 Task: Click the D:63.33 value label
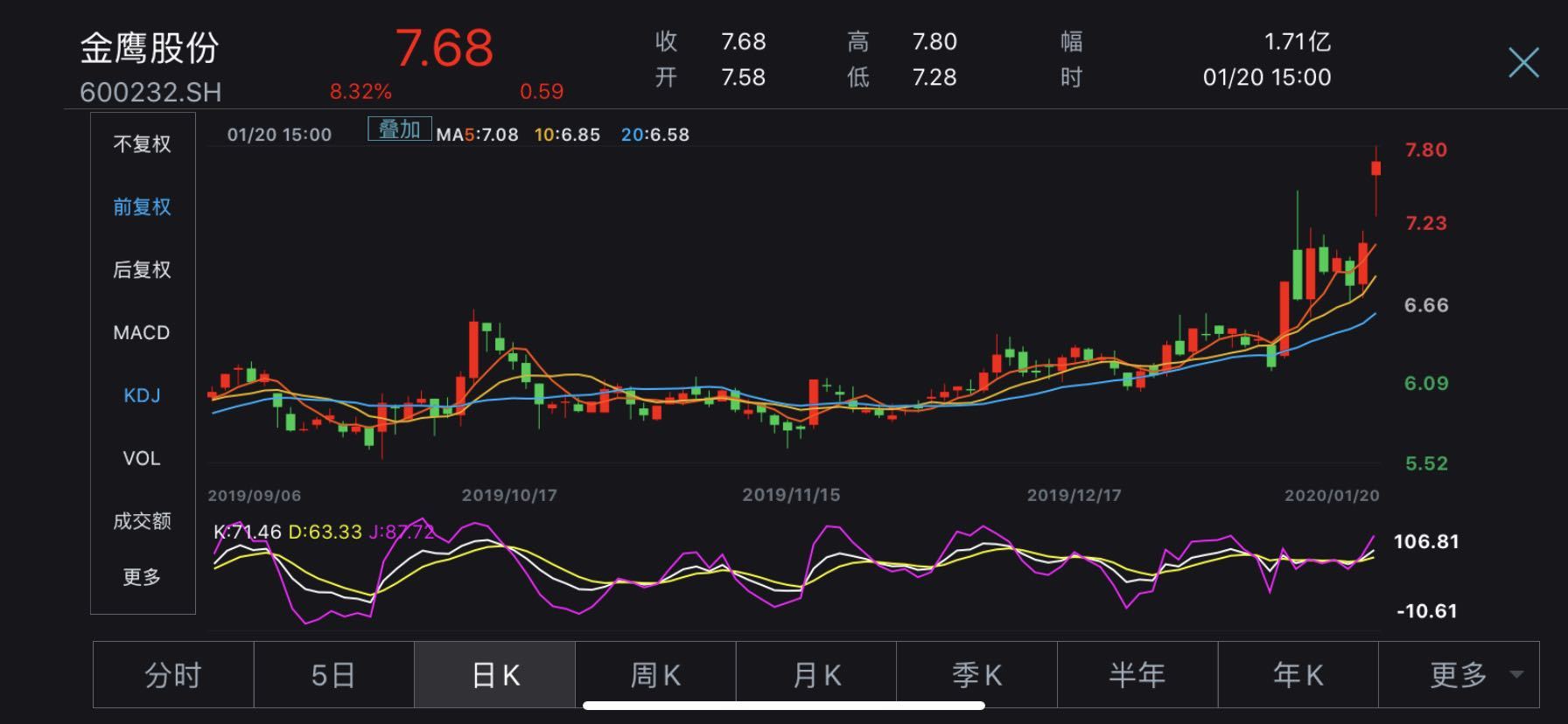[x=325, y=533]
